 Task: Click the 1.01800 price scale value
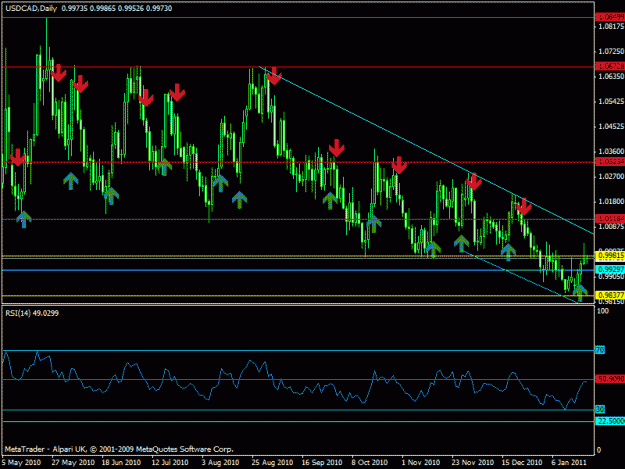[x=611, y=201]
